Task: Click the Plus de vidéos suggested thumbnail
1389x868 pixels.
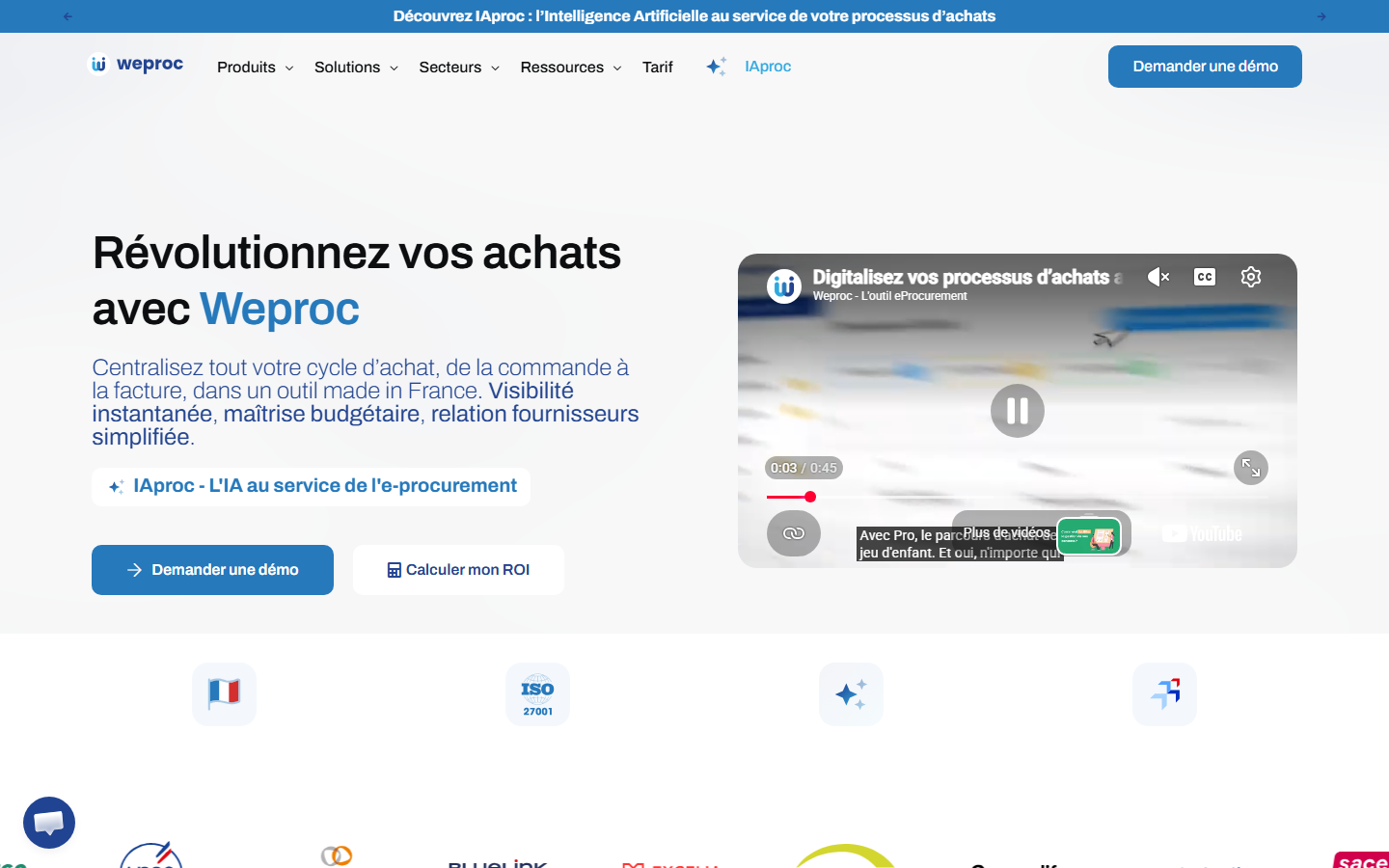Action: tap(1090, 536)
